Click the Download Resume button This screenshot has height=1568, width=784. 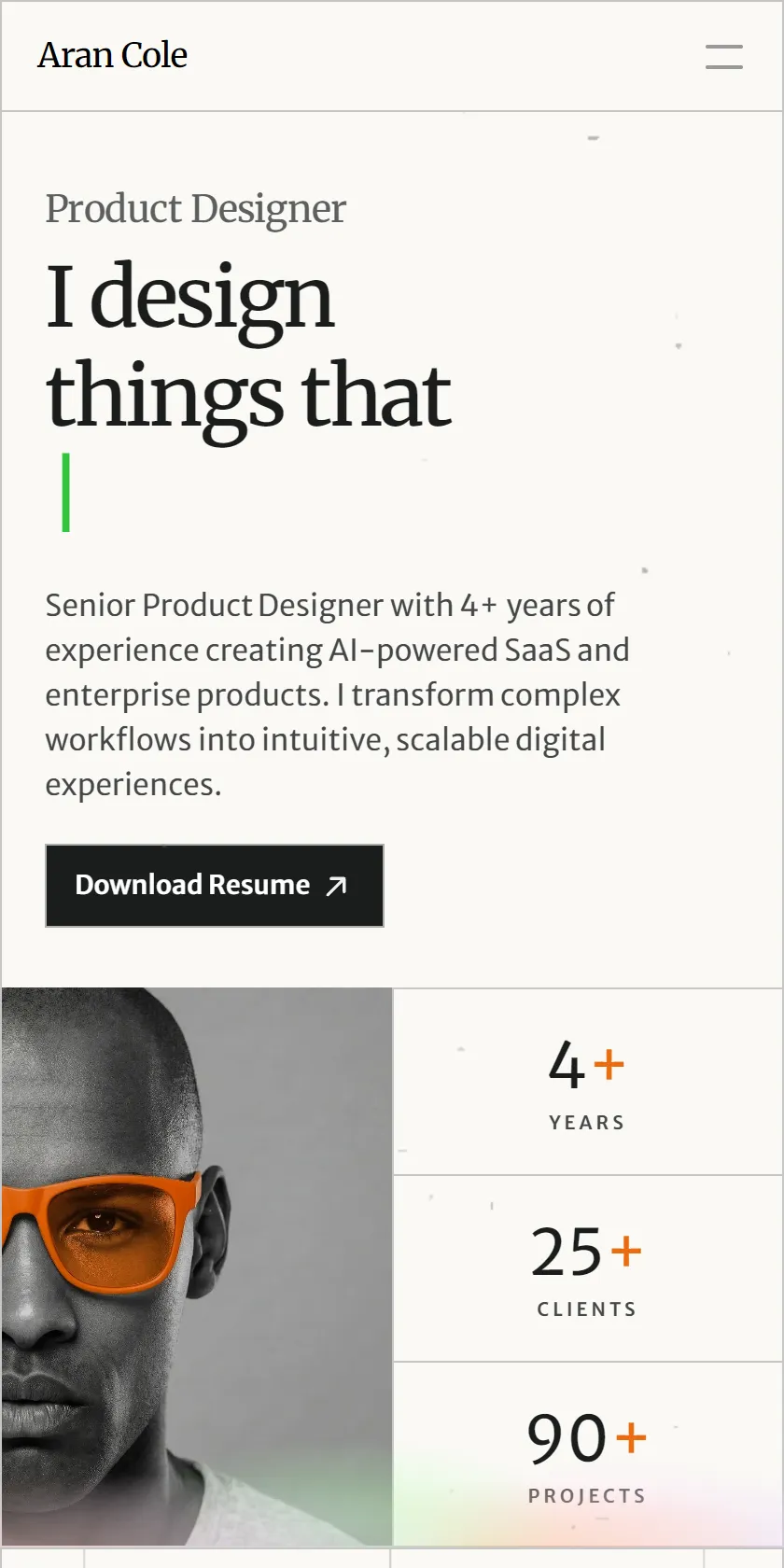(x=215, y=886)
